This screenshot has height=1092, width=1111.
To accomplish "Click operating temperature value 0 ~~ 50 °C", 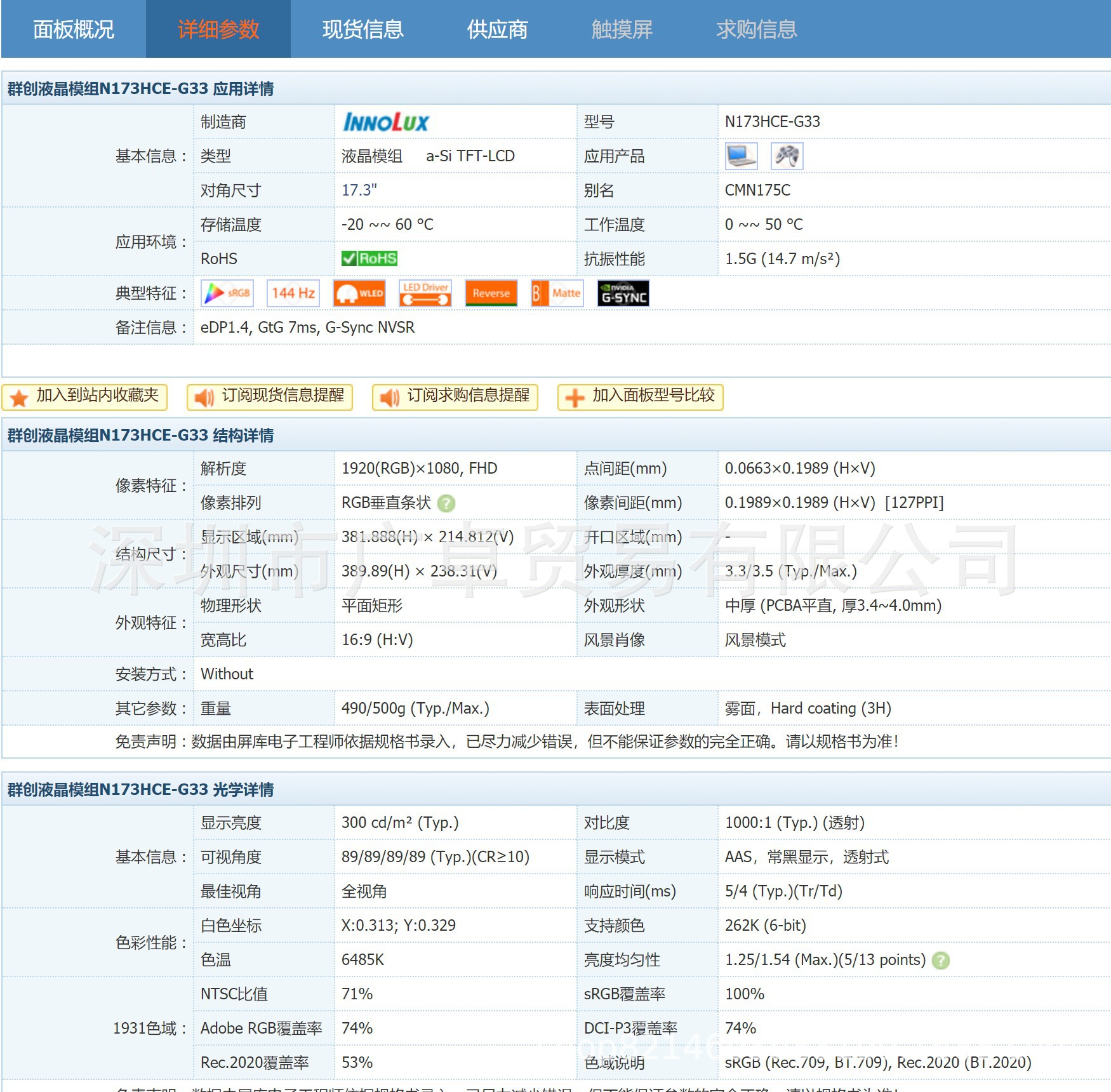I will (x=764, y=225).
